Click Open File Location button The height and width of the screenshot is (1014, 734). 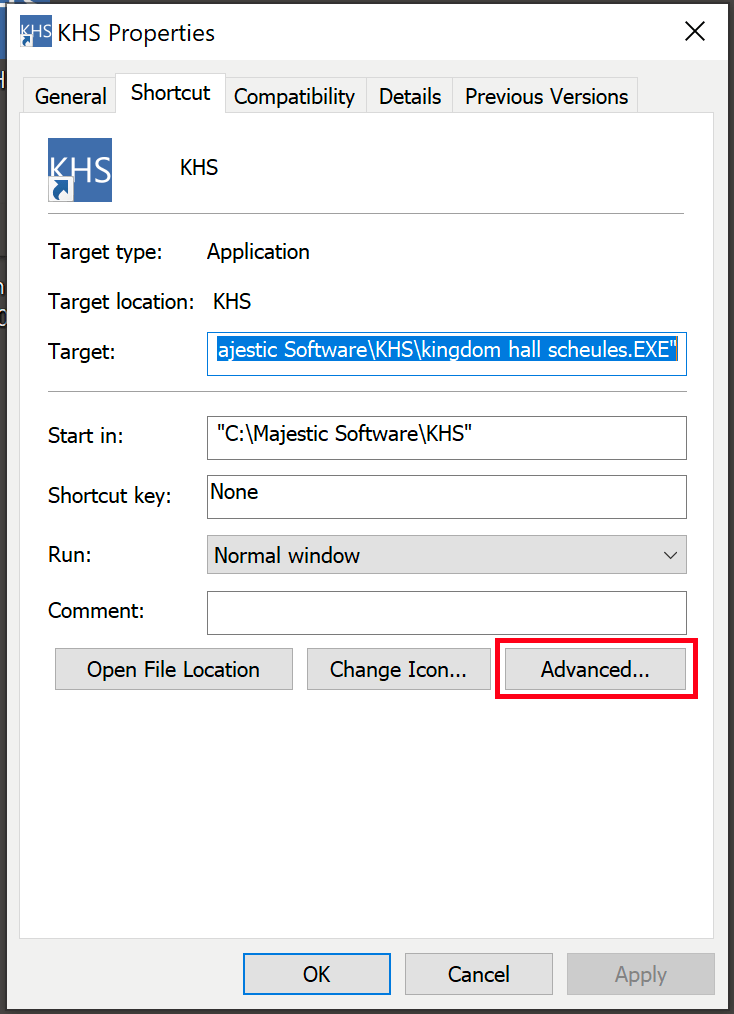pyautogui.click(x=173, y=669)
